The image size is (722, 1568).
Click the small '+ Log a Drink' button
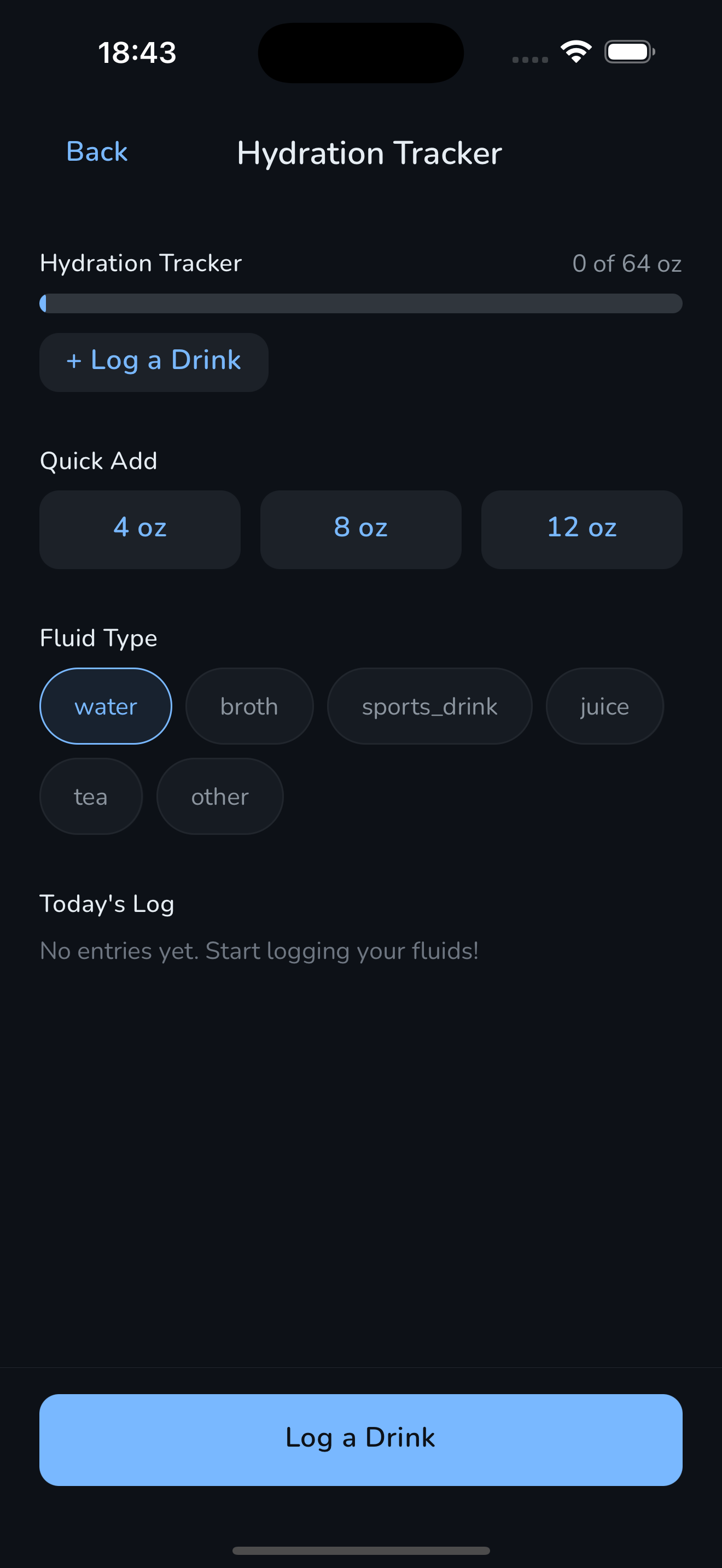(x=153, y=361)
